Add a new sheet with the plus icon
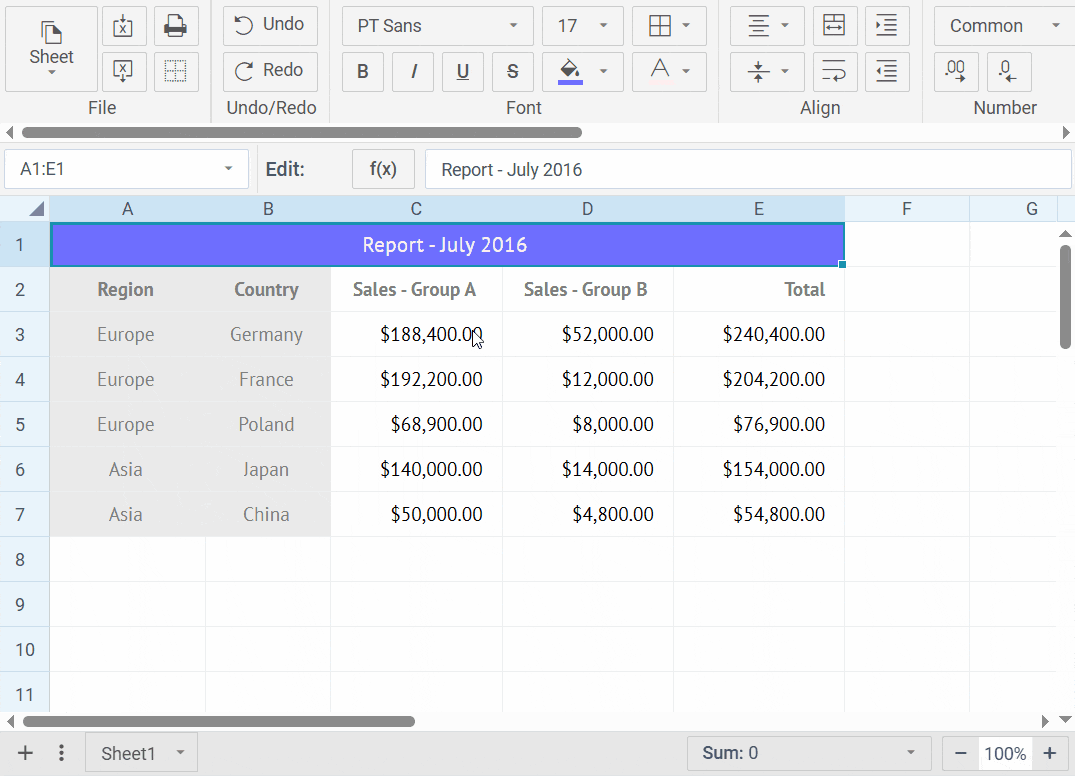The image size is (1075, 776). pos(25,752)
